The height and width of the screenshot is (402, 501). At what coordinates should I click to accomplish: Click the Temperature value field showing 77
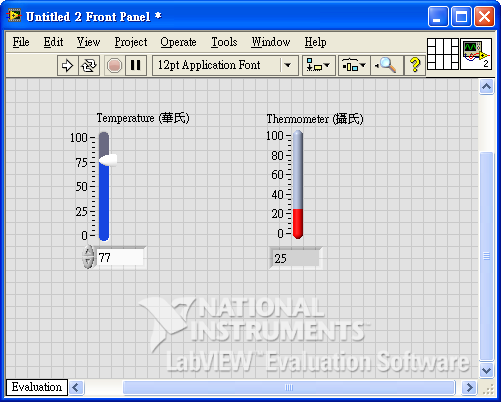pyautogui.click(x=120, y=257)
